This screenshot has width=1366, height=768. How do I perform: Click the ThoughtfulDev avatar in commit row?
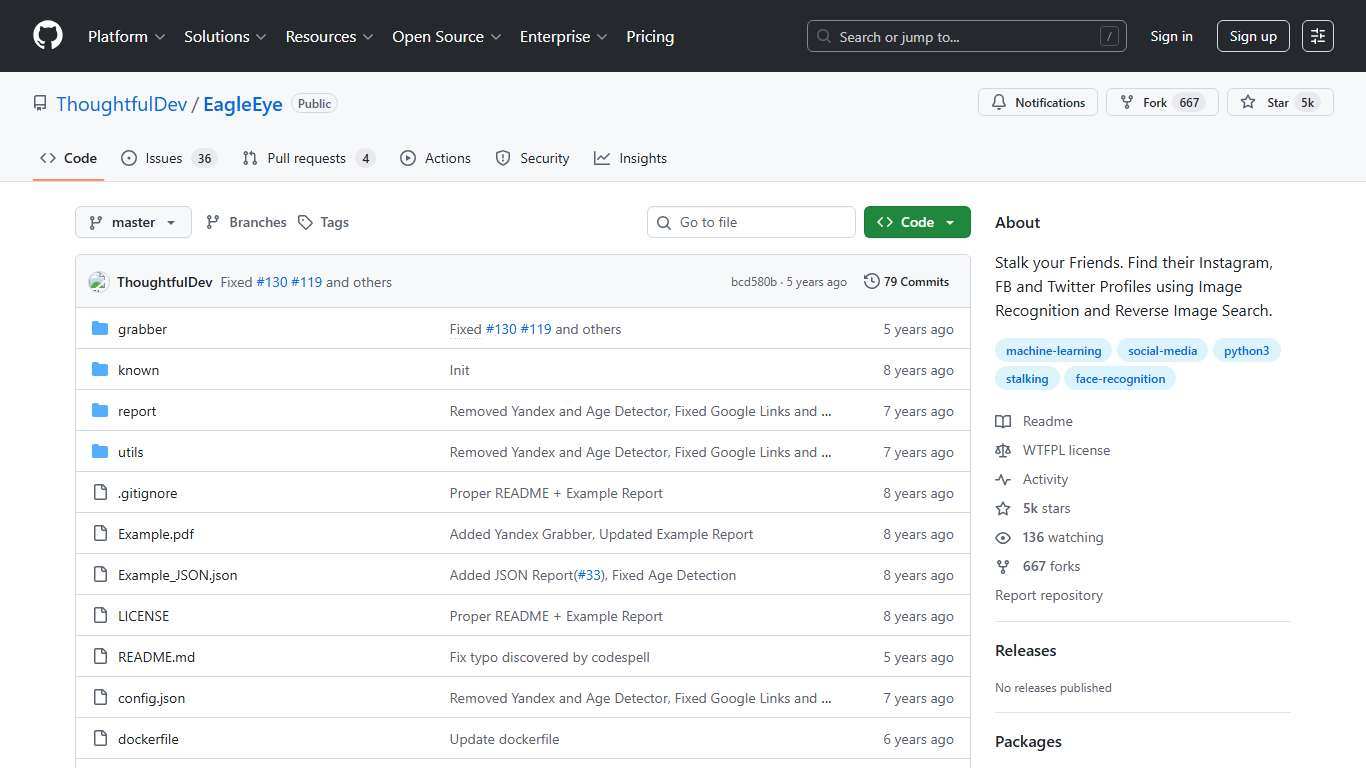pyautogui.click(x=98, y=282)
